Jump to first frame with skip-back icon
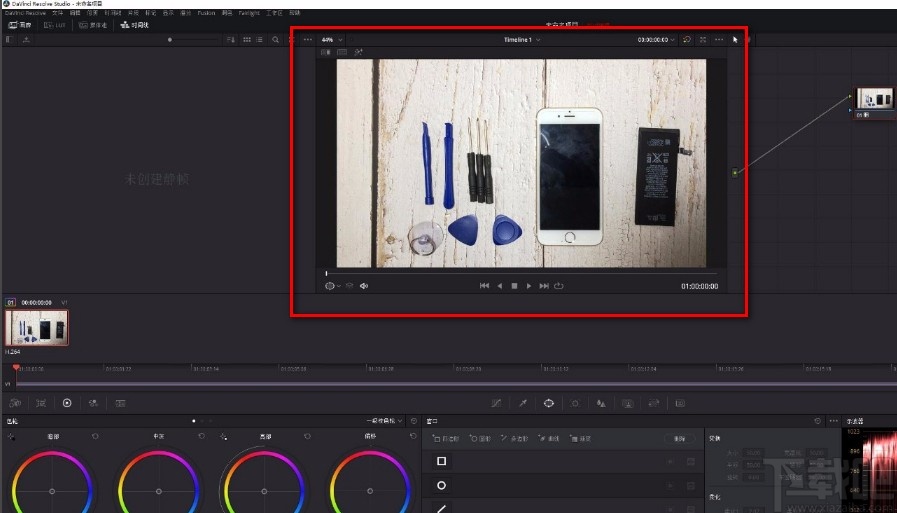Viewport: 897px width, 513px height. click(484, 286)
